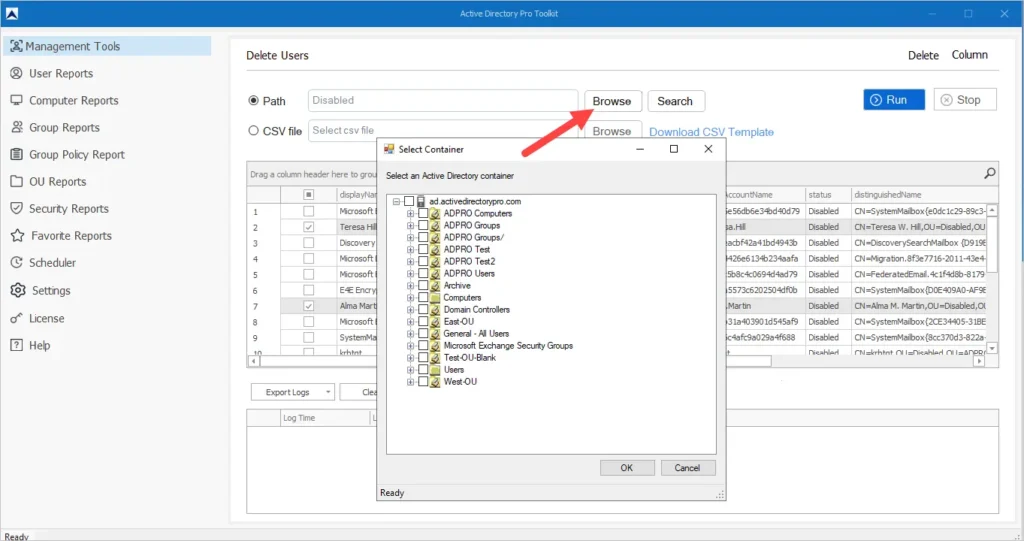This screenshot has height=541, width=1024.
Task: Expand the West-OU node
Action: (x=410, y=382)
